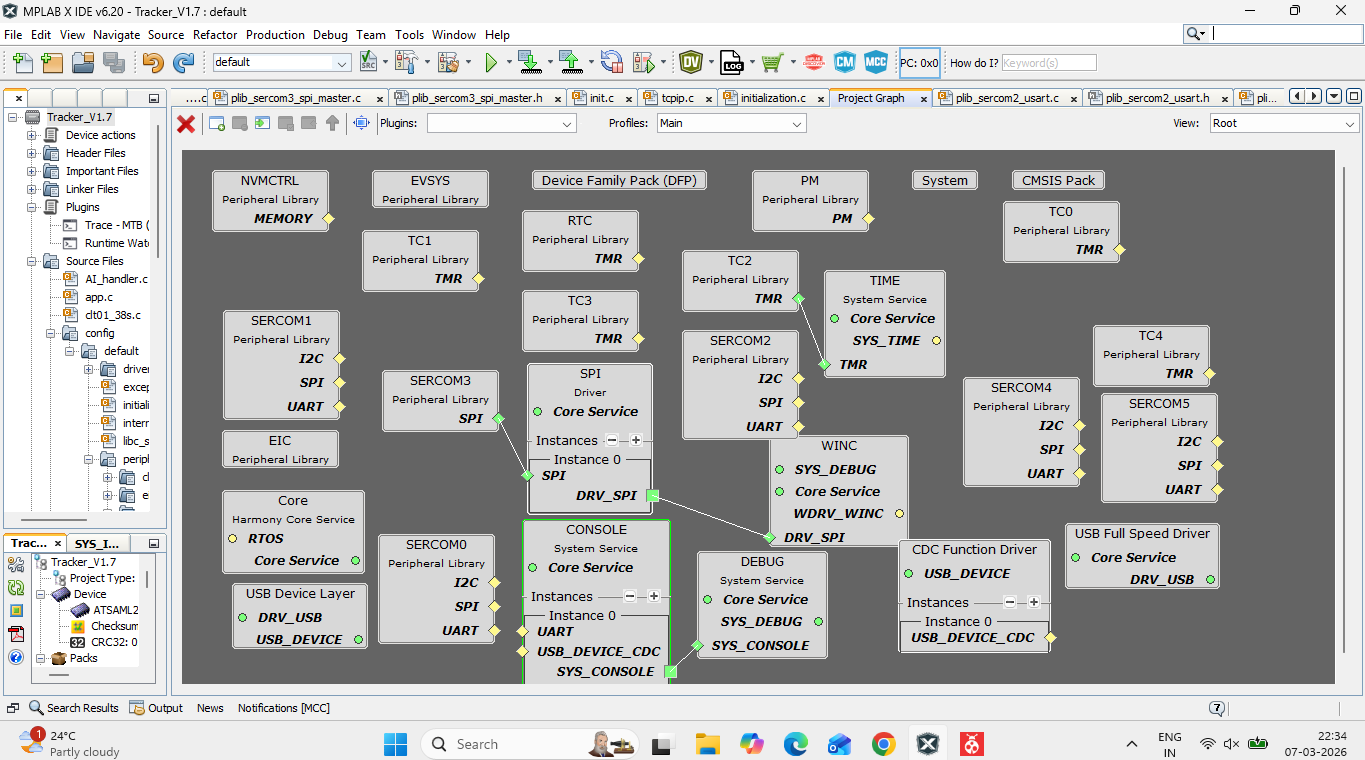The image size is (1365, 760).
Task: Expand the Header Files tree node
Action: click(32, 153)
